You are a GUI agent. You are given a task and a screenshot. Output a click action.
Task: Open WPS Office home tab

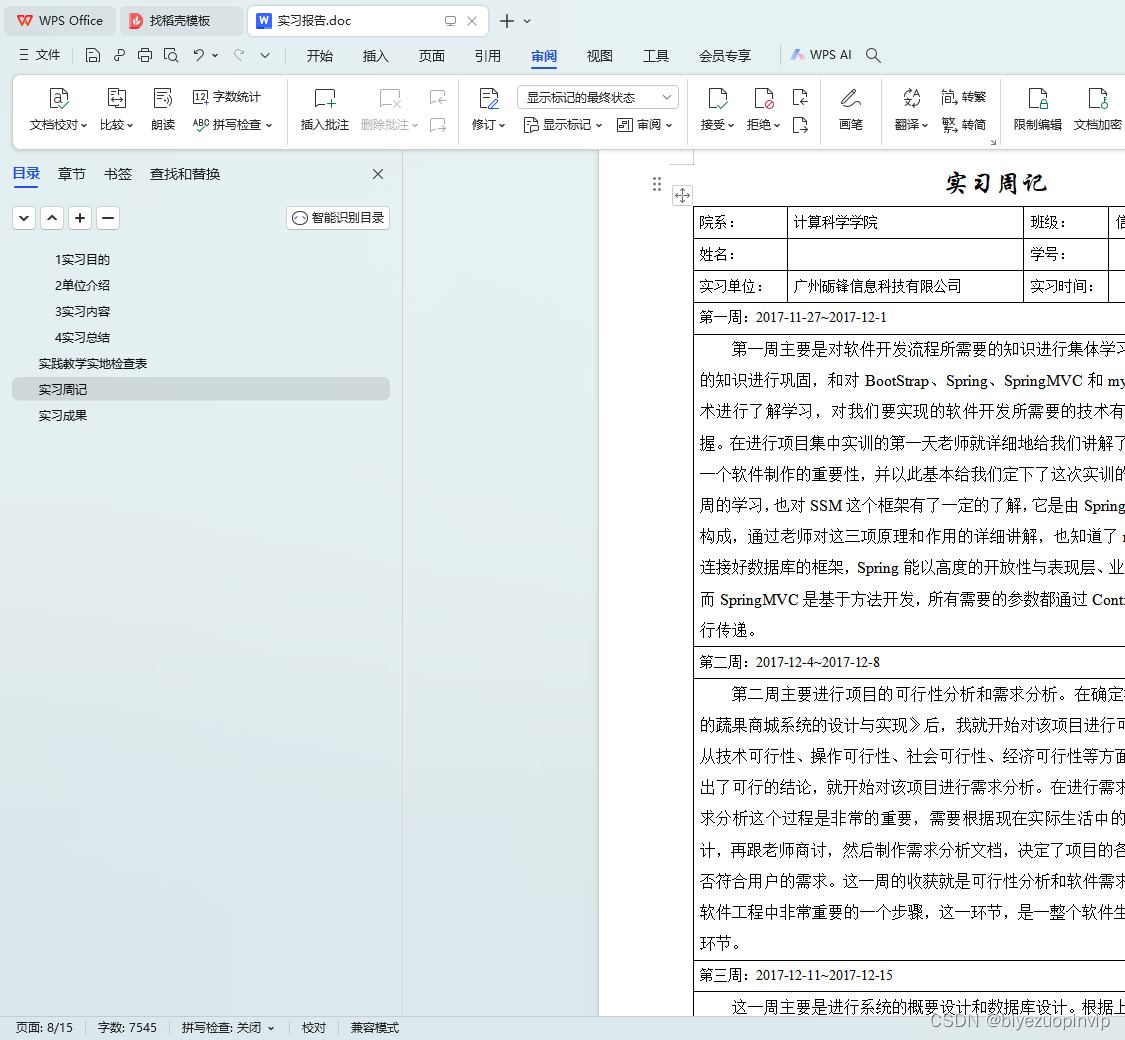pyautogui.click(x=60, y=21)
